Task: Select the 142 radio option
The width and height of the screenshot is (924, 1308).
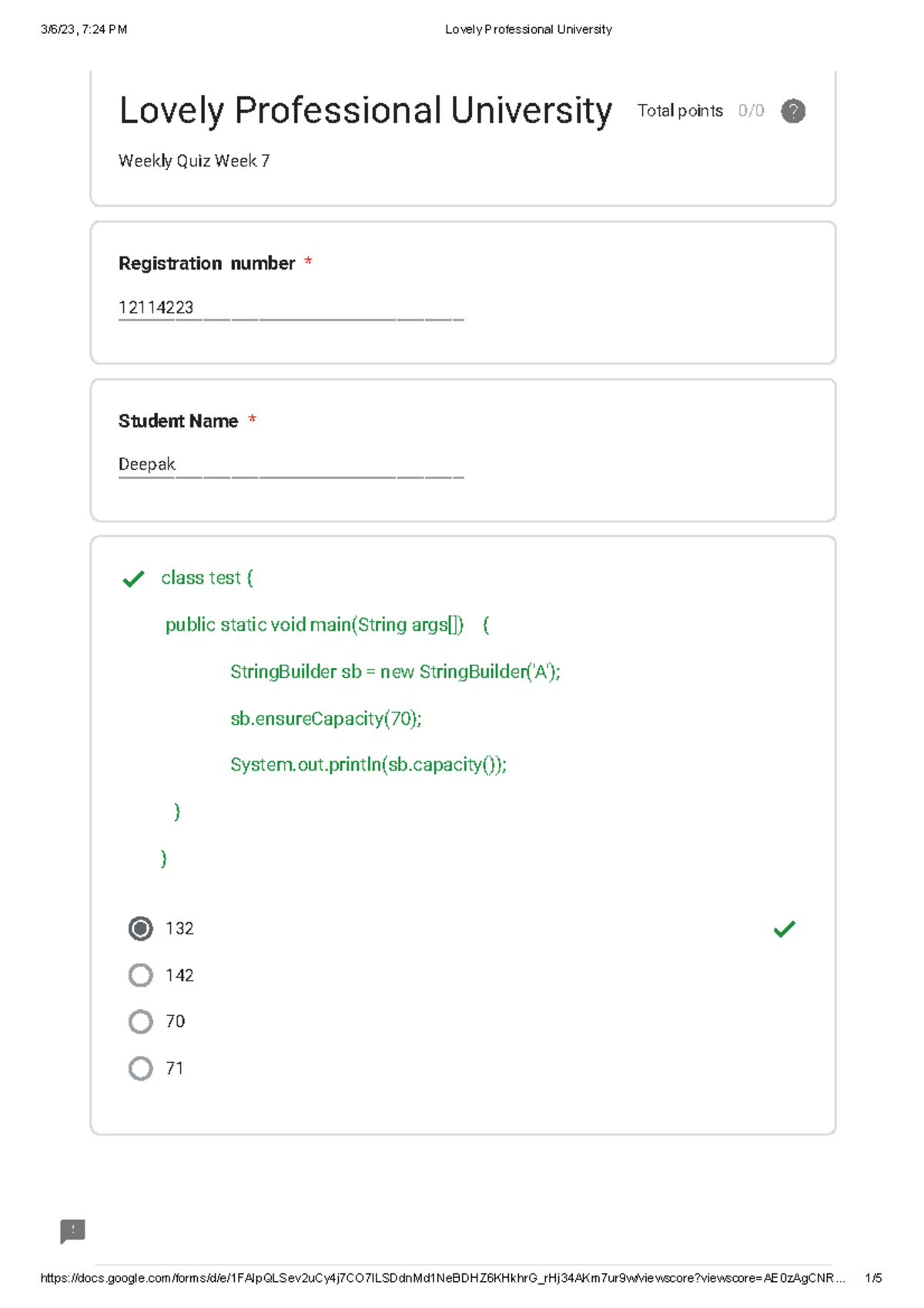Action: click(x=140, y=975)
